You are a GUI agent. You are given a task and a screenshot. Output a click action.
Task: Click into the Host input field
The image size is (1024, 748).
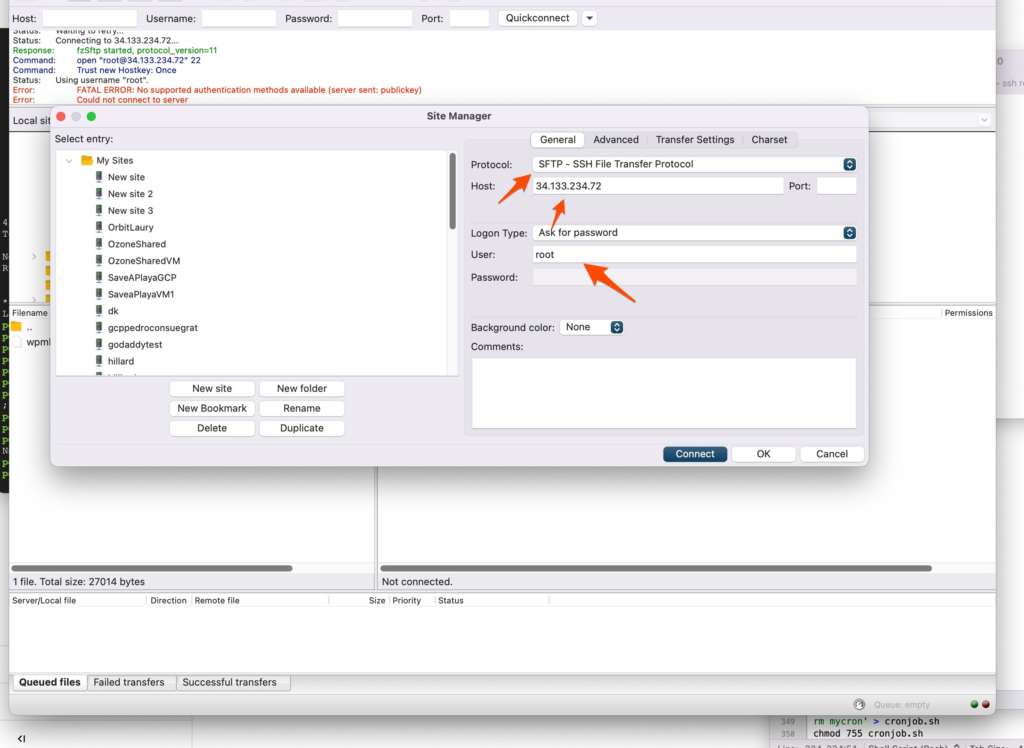(x=656, y=186)
